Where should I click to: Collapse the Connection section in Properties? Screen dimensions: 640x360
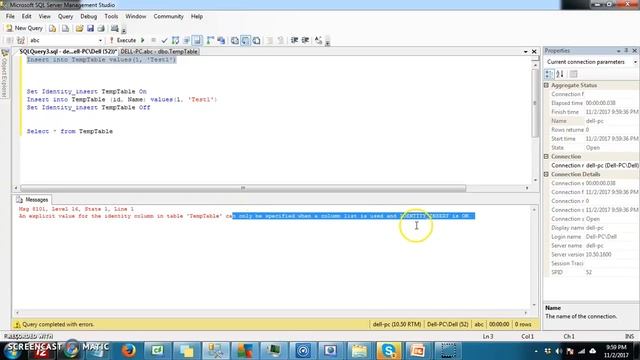(x=547, y=156)
